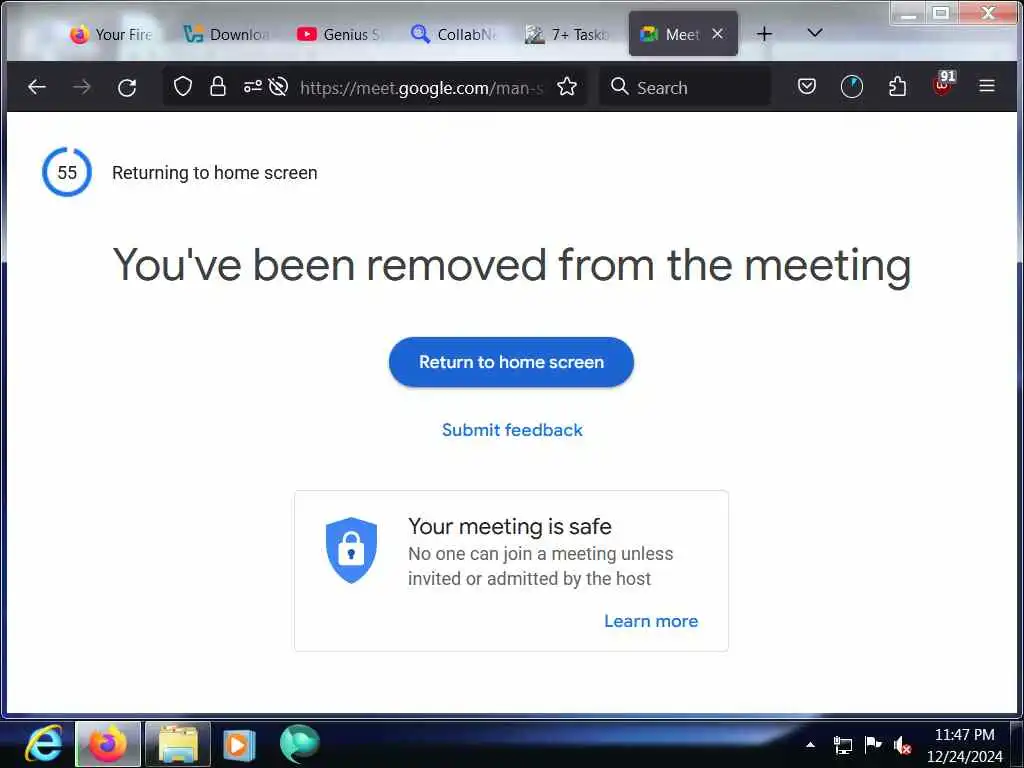Click the site security padlock icon

pyautogui.click(x=217, y=86)
